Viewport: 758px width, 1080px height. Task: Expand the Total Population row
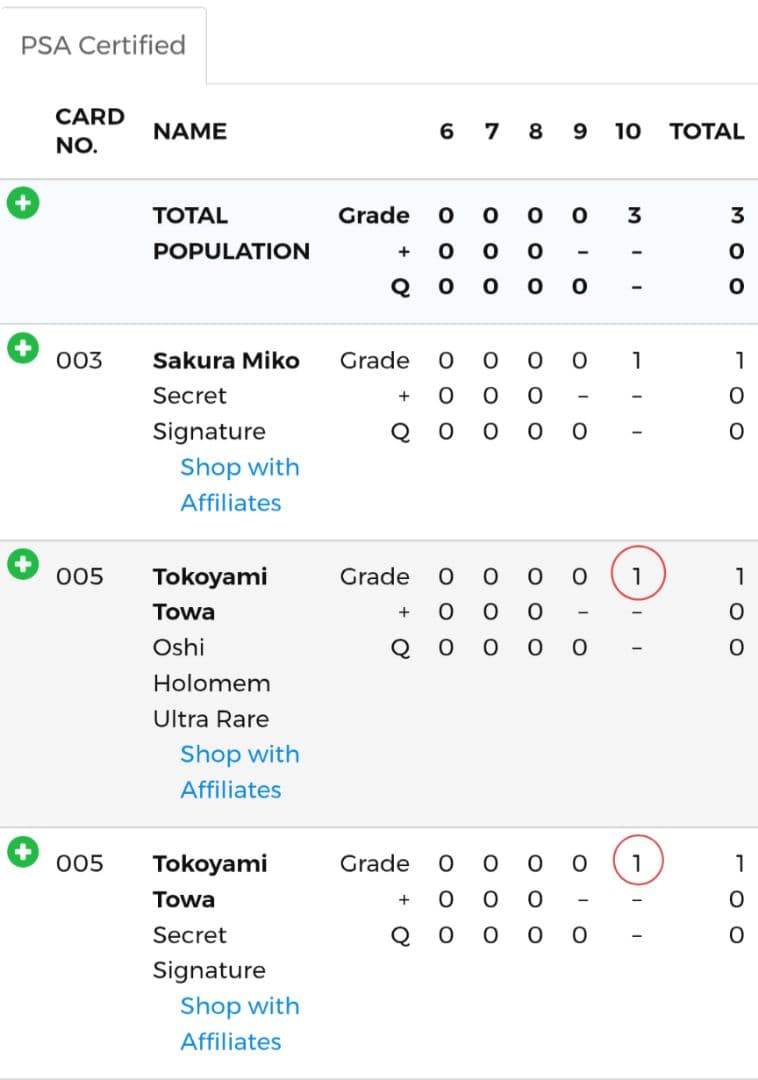[x=22, y=204]
